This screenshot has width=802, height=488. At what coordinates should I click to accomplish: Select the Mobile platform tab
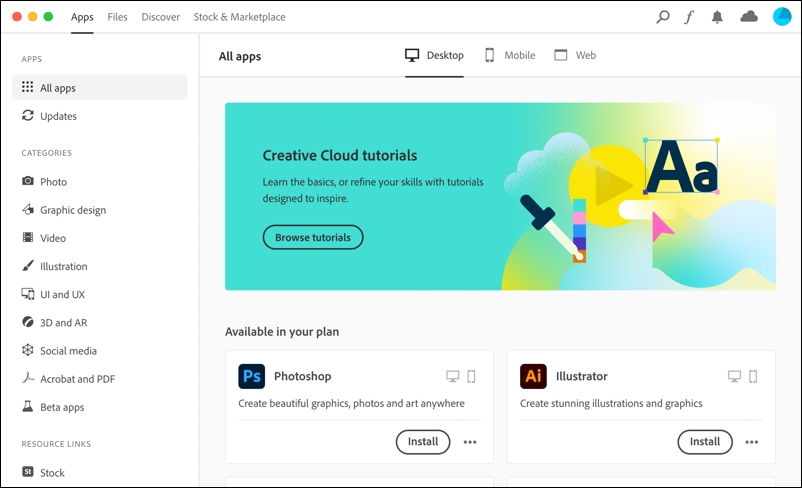[x=510, y=55]
